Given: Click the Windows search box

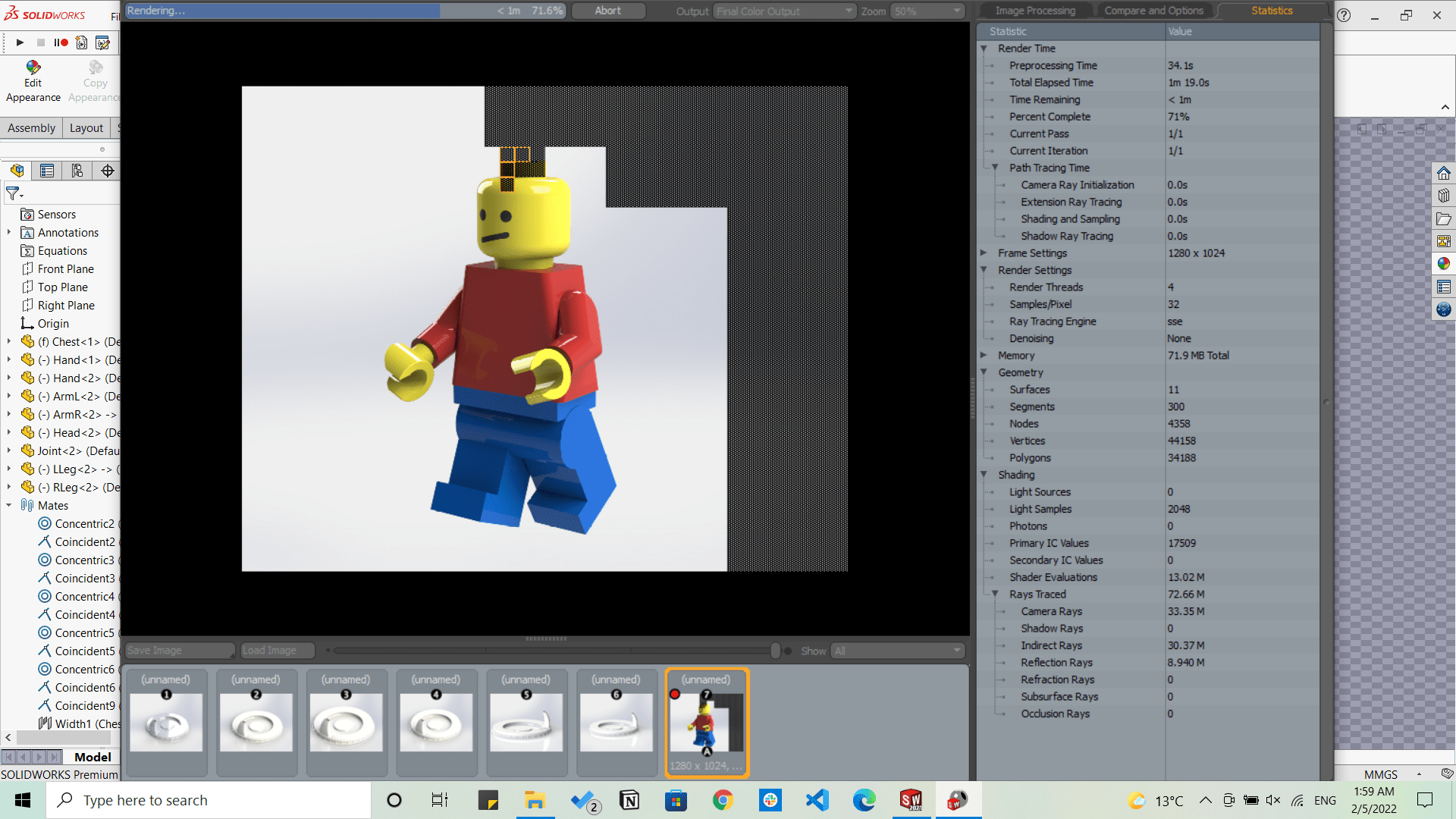Looking at the screenshot, I should point(209,800).
